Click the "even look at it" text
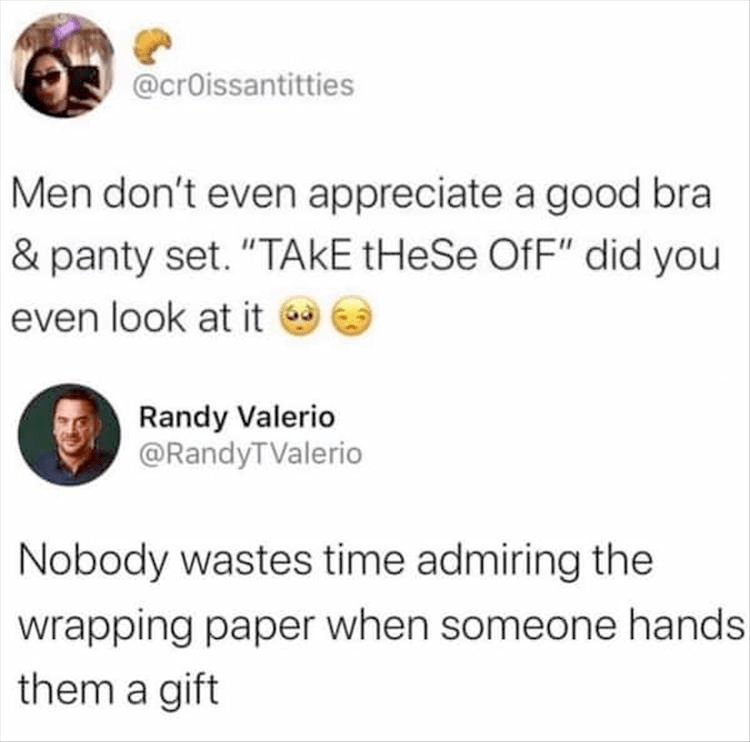The height and width of the screenshot is (742, 750). tap(137, 317)
